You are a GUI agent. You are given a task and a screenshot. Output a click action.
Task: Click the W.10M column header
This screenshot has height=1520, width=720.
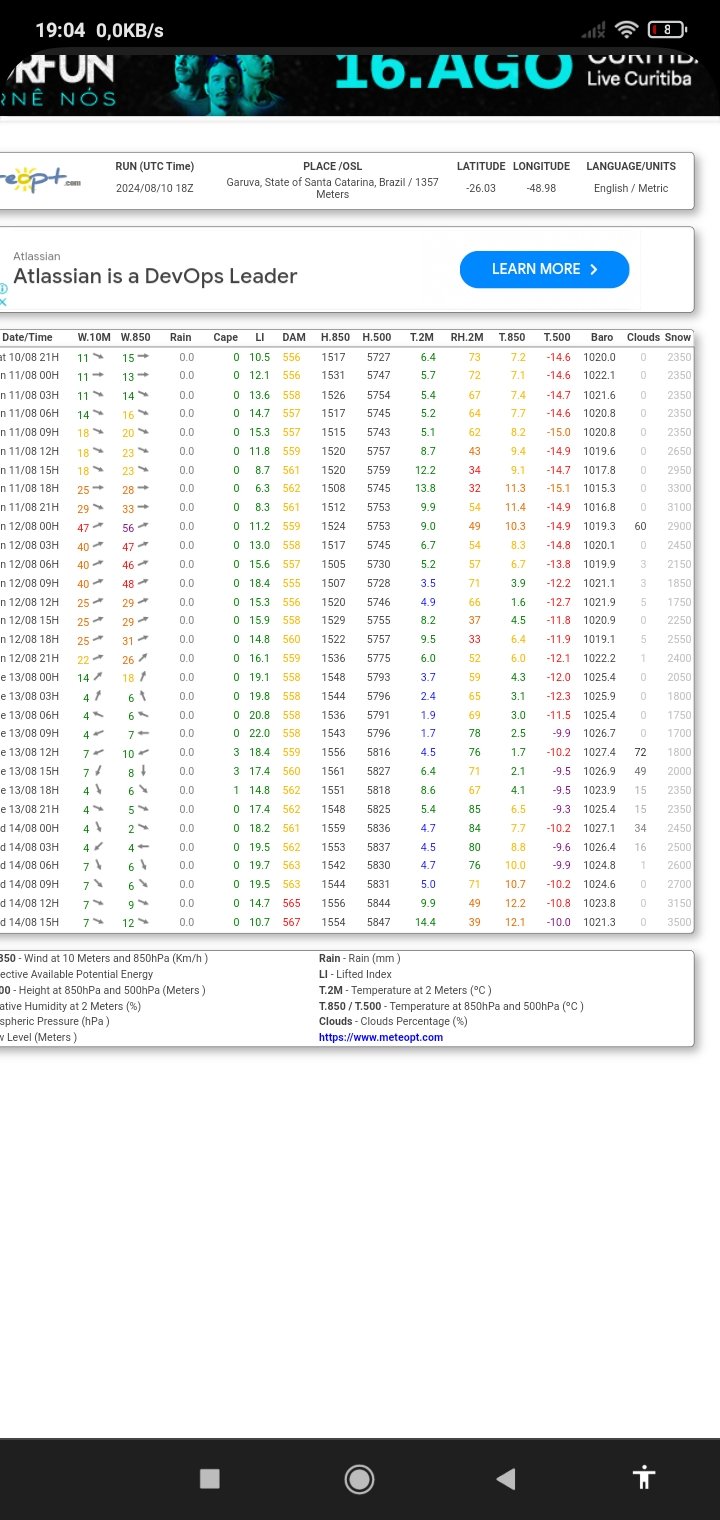point(94,338)
